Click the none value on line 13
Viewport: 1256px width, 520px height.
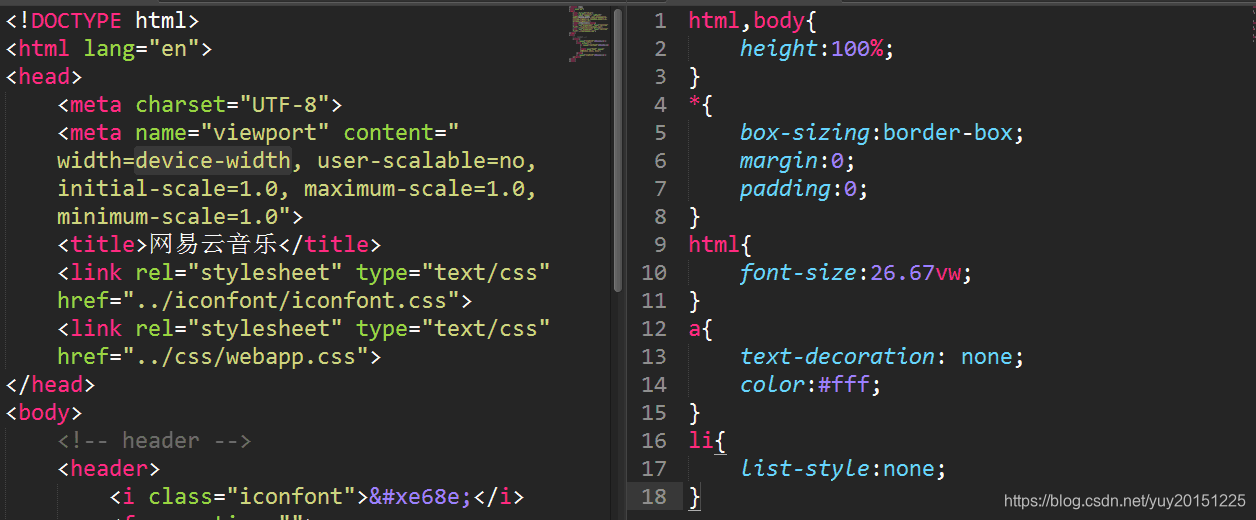tap(987, 356)
